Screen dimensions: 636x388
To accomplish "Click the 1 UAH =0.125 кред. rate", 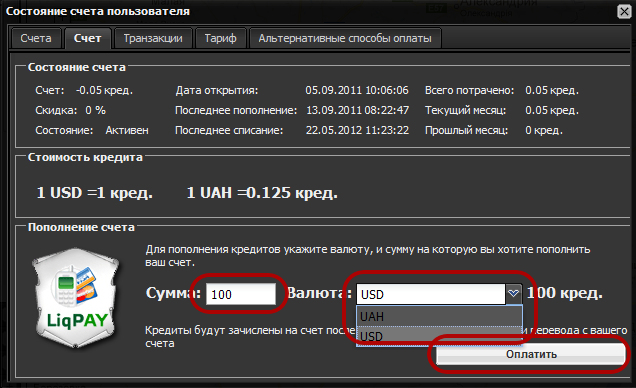I will tap(262, 193).
